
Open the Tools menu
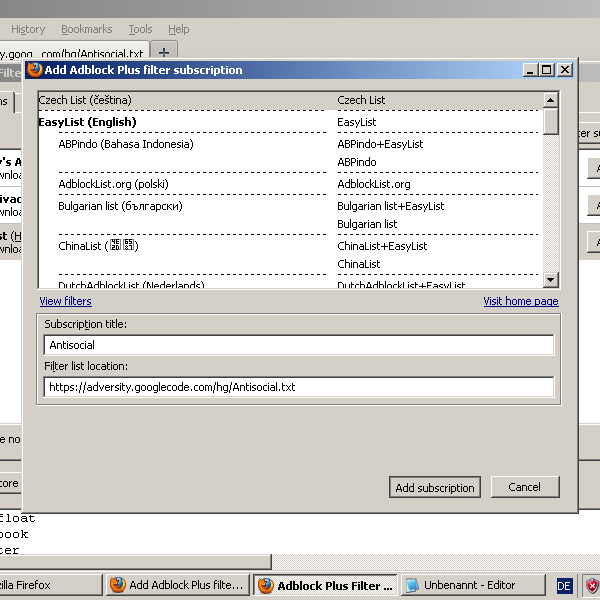(140, 29)
